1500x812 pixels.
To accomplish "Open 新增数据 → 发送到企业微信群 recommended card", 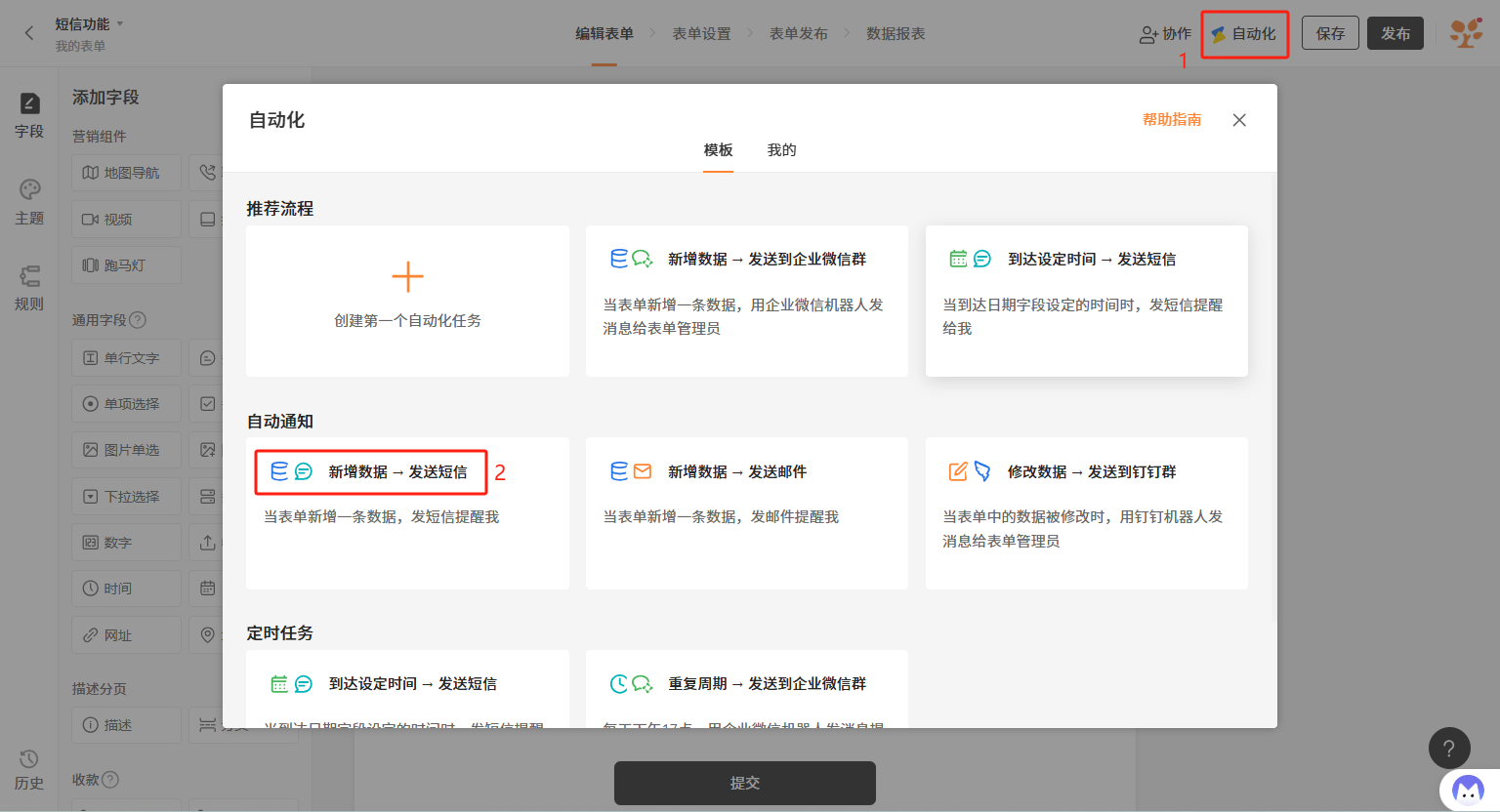I will (x=747, y=301).
